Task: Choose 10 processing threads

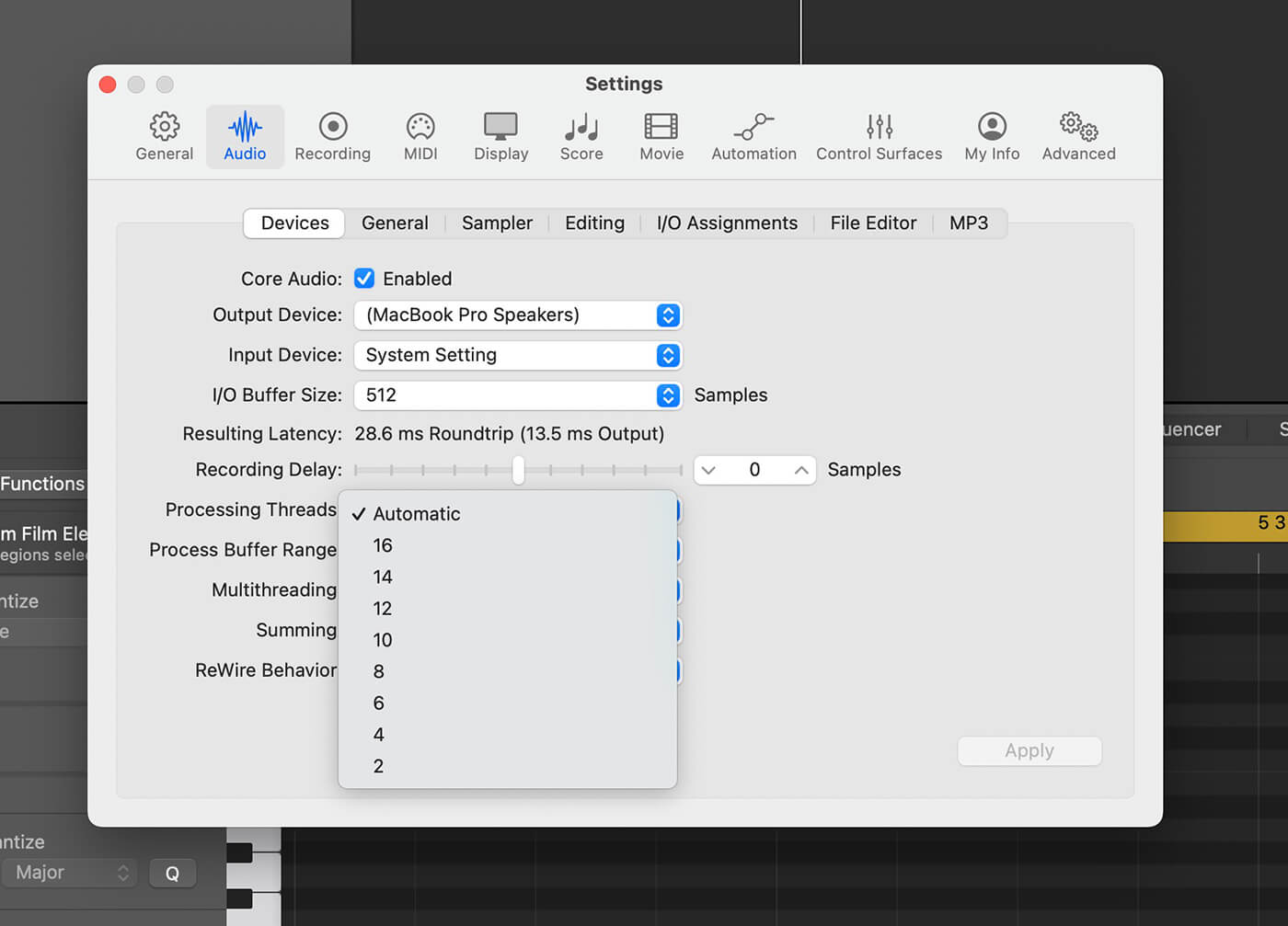Action: 508,640
